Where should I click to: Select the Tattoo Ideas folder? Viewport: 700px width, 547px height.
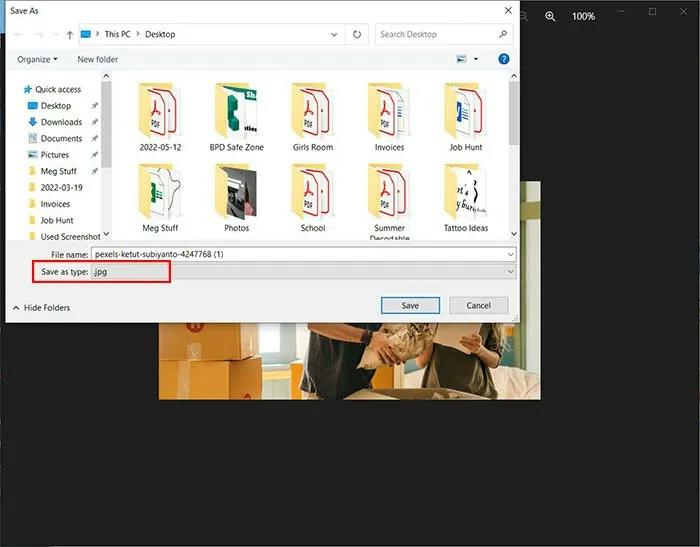(x=465, y=198)
